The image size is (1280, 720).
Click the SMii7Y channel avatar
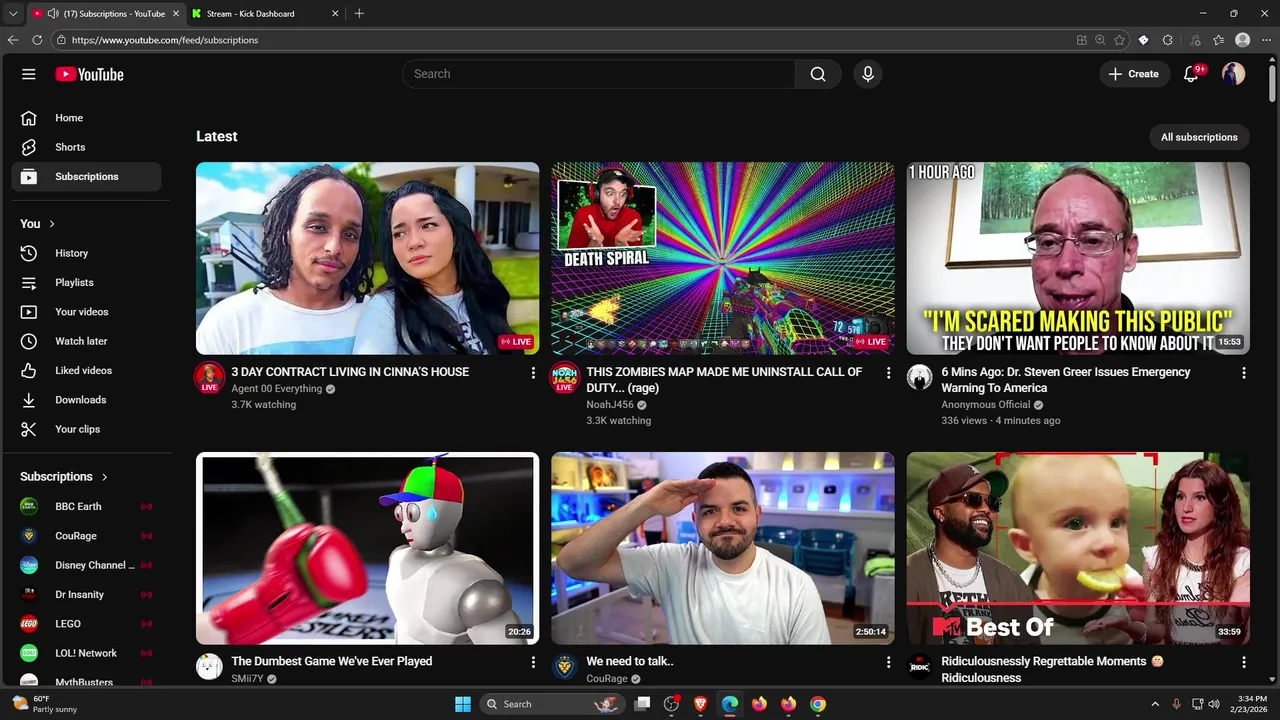[x=210, y=667]
